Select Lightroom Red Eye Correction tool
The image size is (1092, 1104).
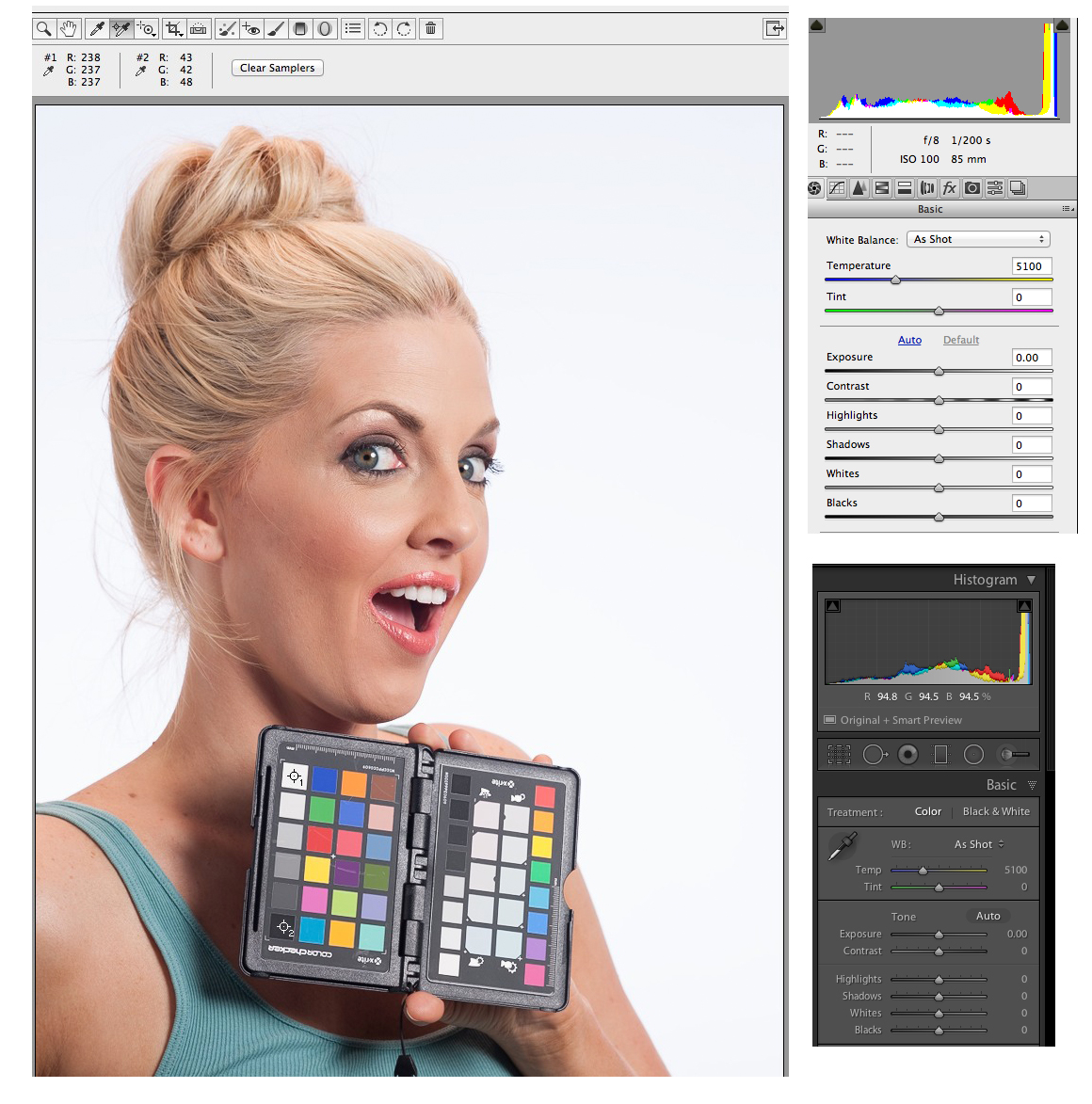908,755
